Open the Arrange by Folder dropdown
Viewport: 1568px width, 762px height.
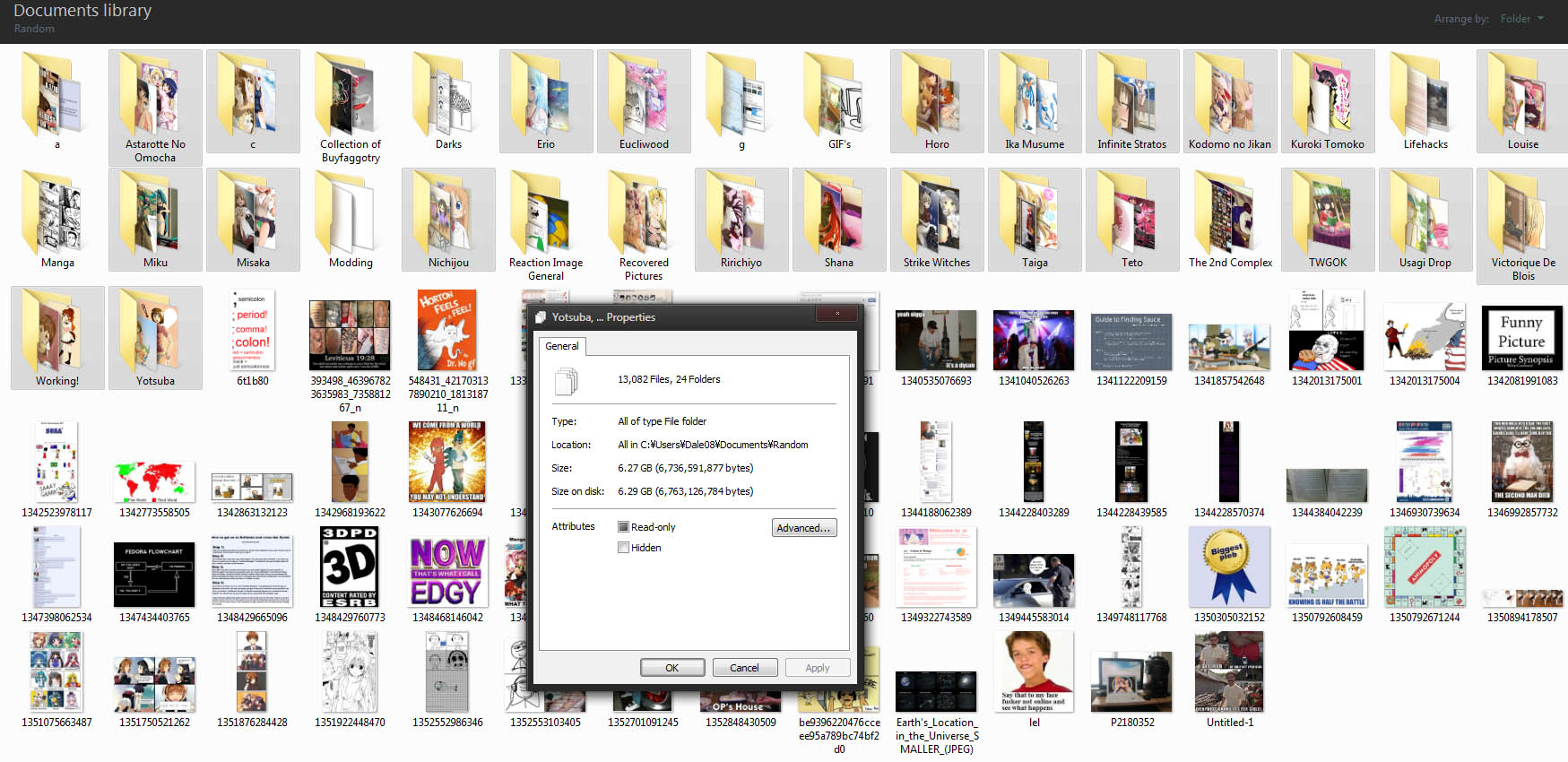1521,19
